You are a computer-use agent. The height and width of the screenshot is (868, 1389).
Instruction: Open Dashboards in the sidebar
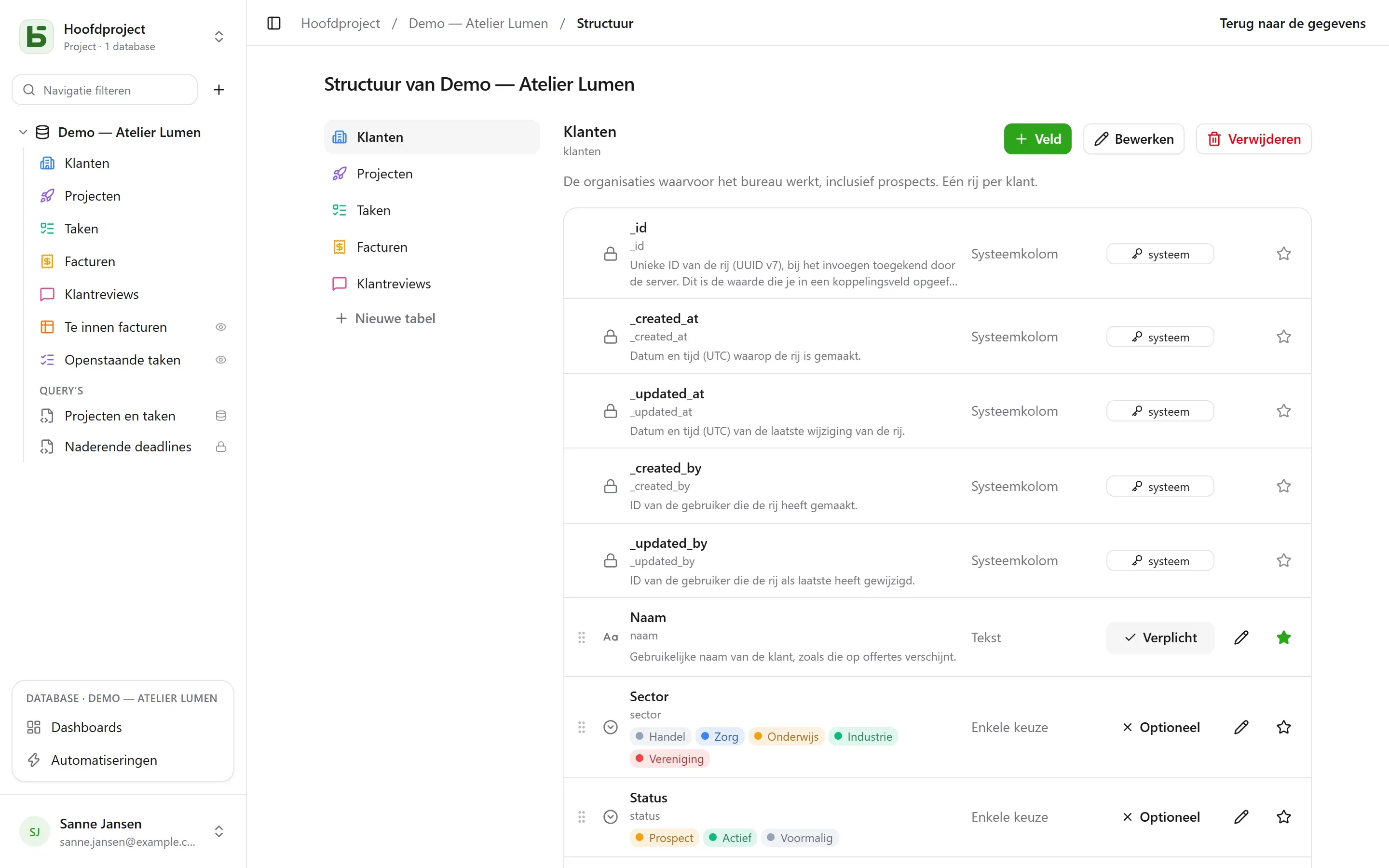click(x=123, y=727)
